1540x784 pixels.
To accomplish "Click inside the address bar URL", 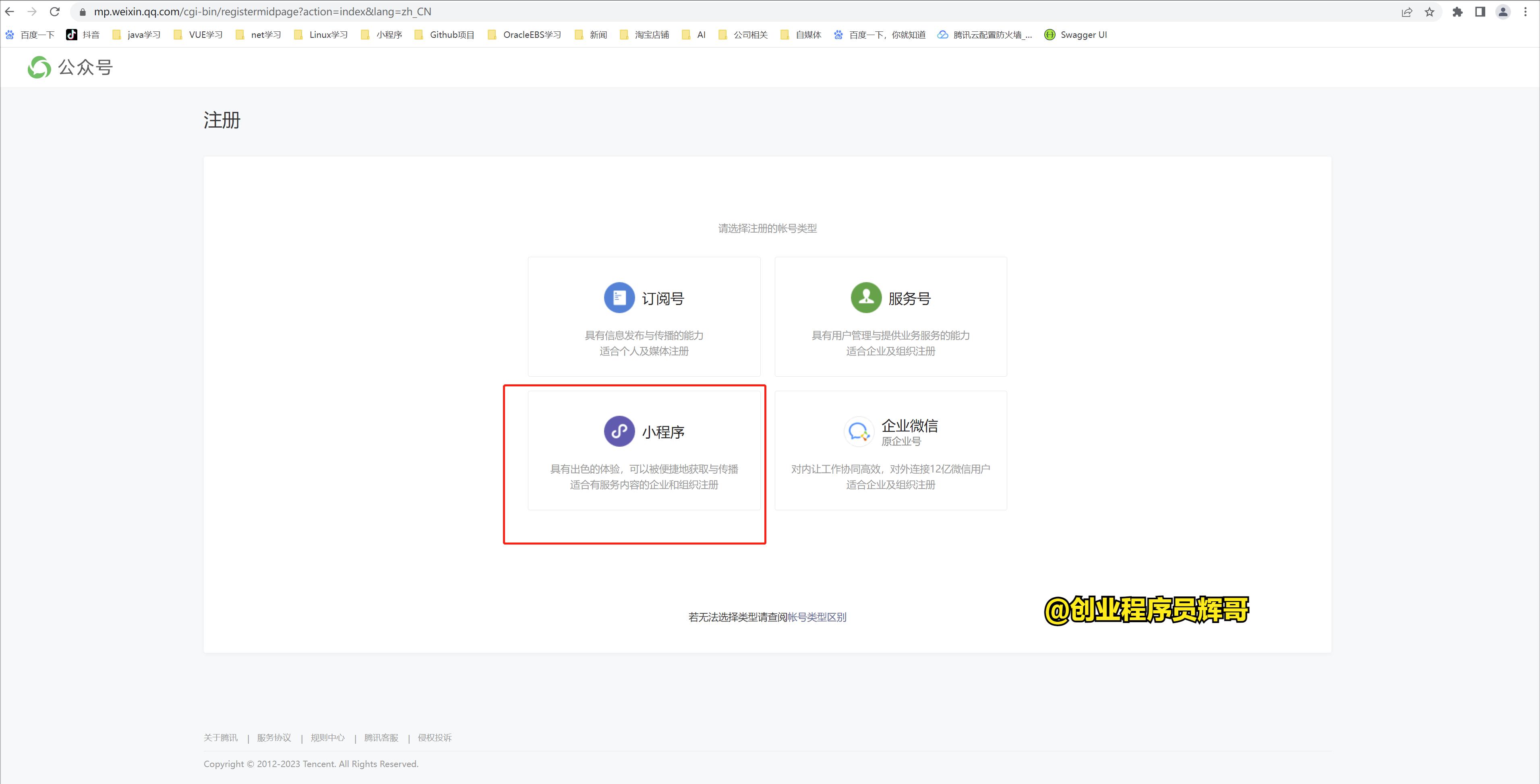I will click(x=263, y=11).
